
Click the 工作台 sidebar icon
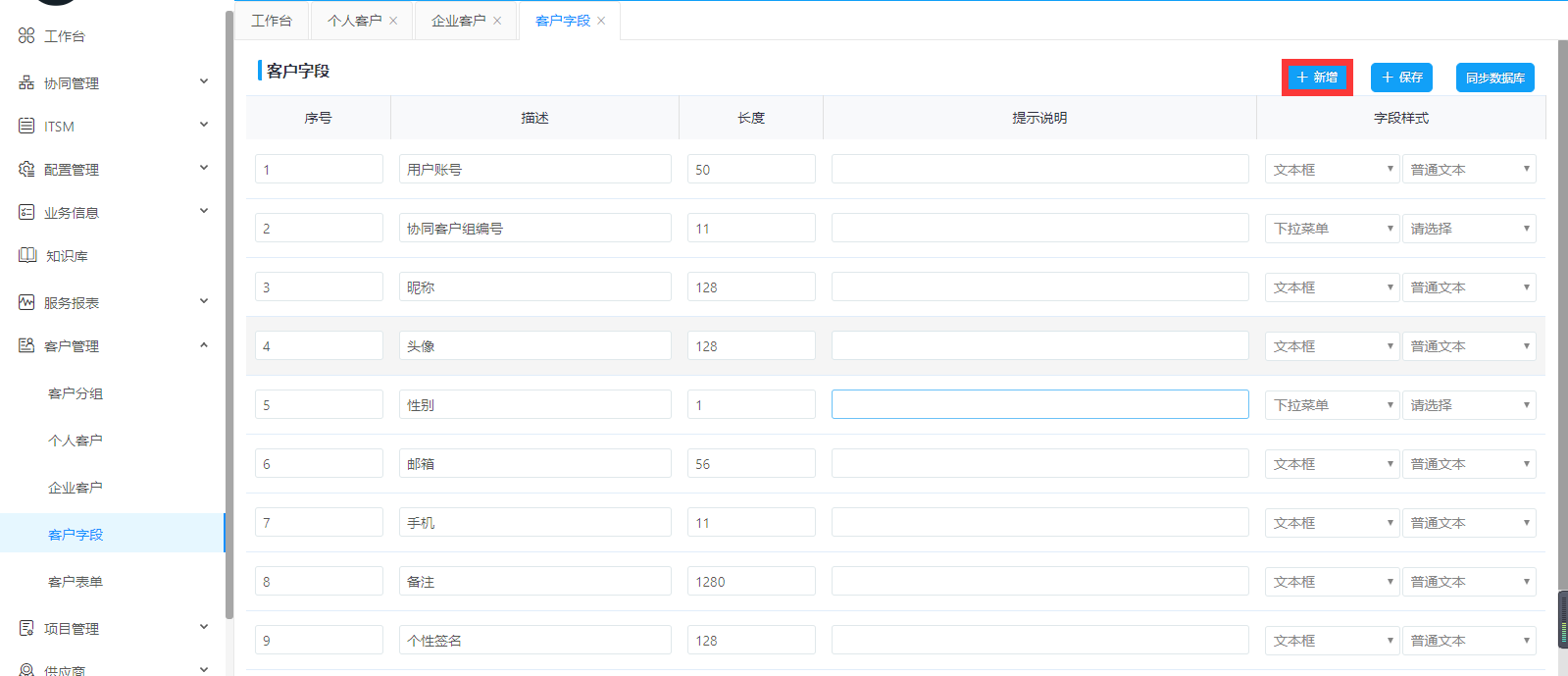[26, 35]
